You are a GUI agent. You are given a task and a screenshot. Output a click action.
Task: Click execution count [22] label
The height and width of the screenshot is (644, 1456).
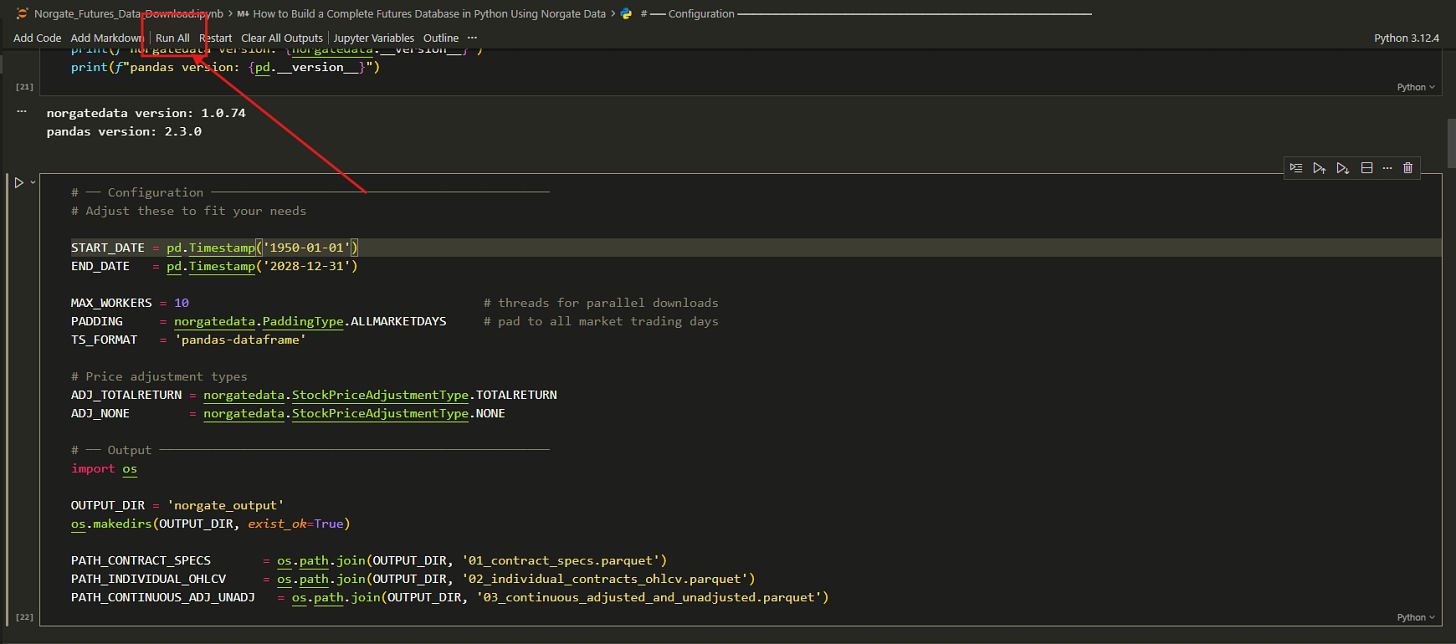[x=24, y=617]
